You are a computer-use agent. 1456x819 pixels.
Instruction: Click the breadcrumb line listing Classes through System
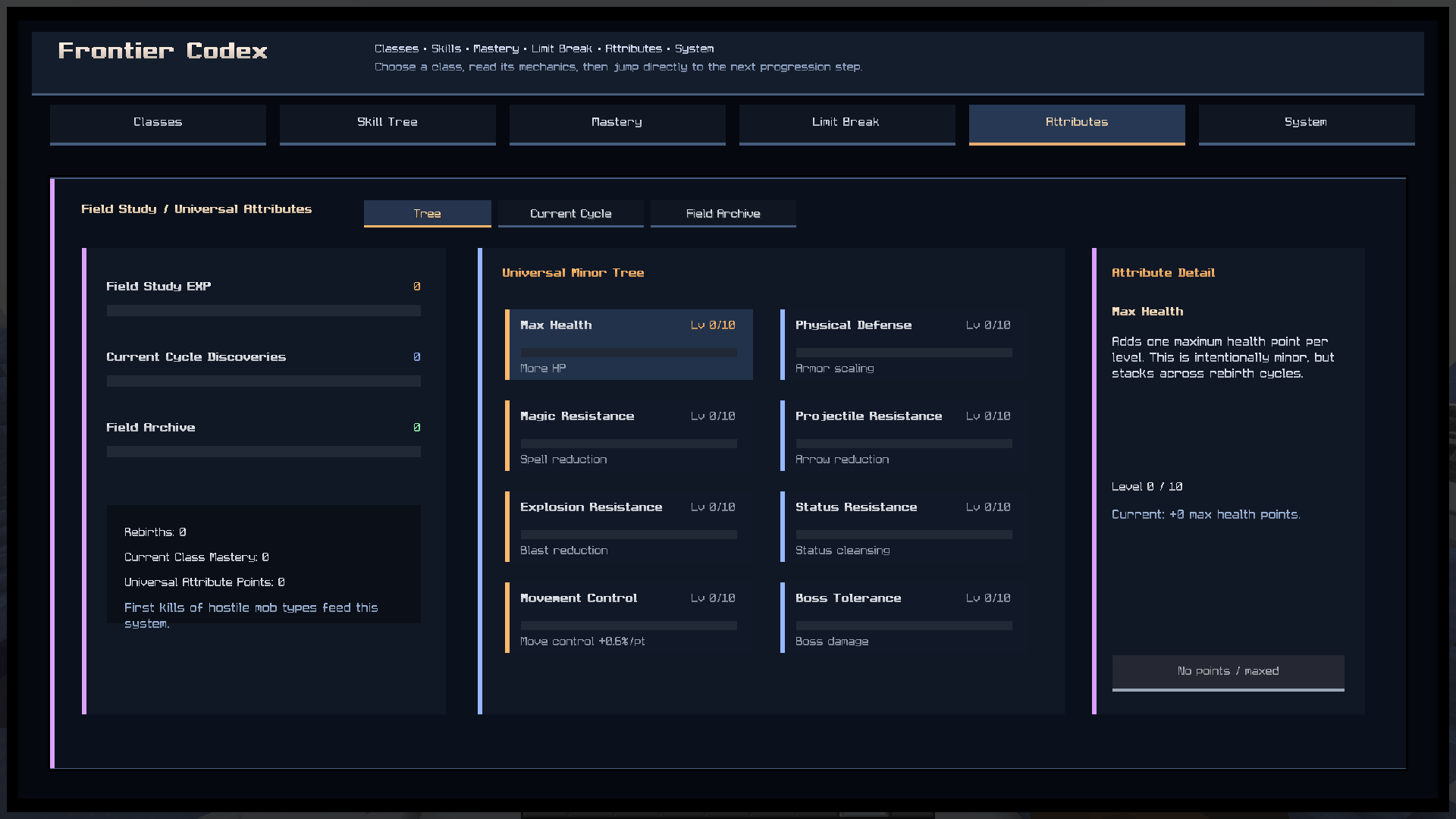544,49
